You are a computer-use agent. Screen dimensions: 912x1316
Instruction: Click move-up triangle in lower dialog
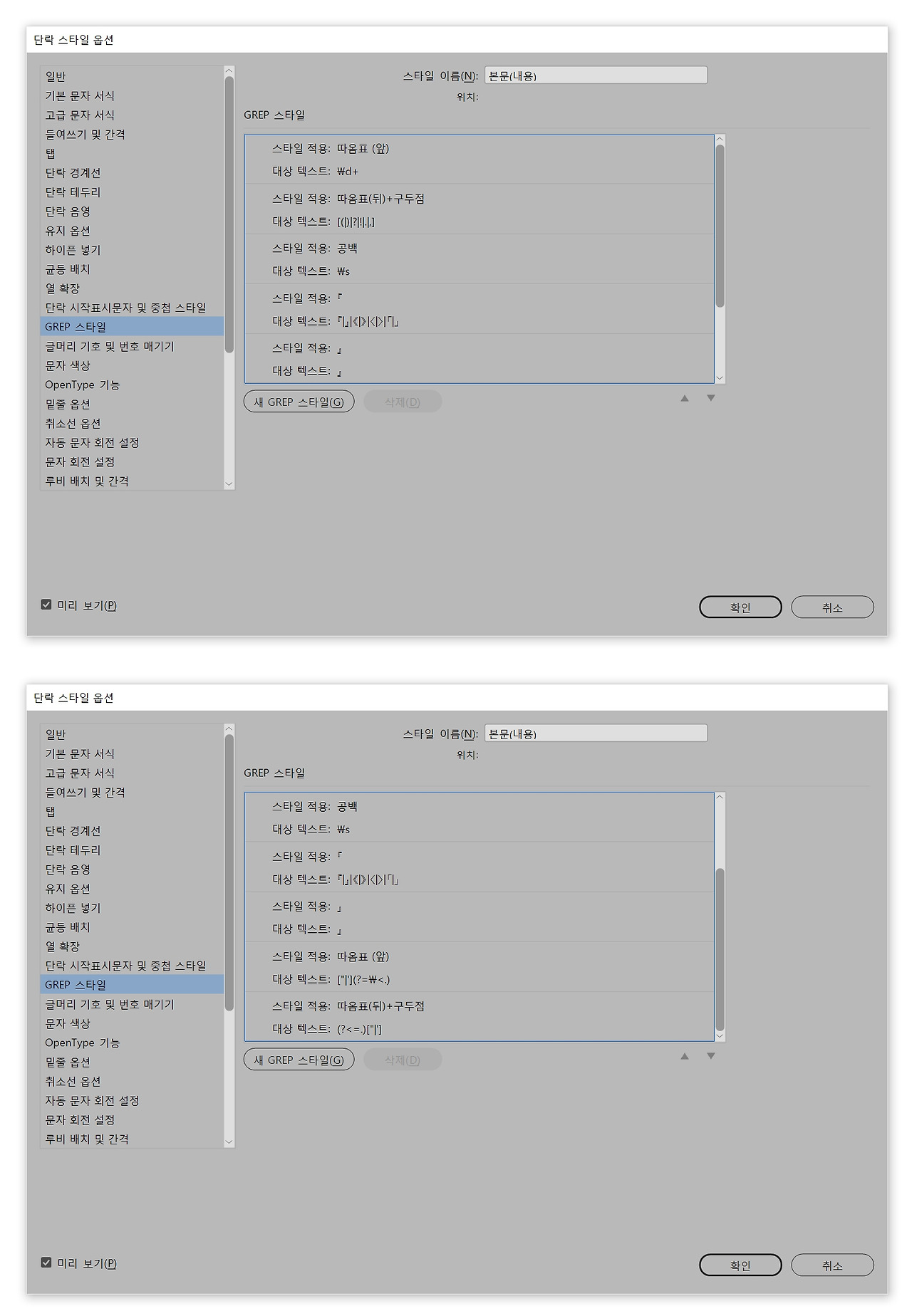[x=685, y=1056]
